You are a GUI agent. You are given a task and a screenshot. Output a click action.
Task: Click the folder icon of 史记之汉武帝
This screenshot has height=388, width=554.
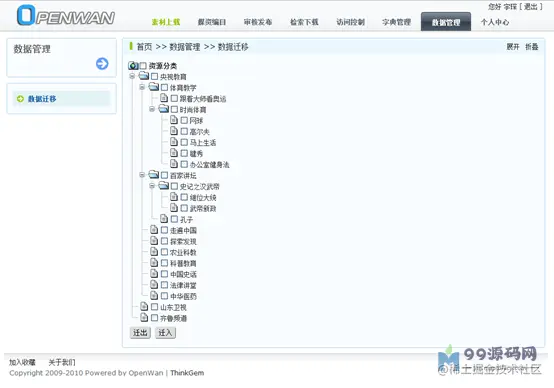(164, 186)
